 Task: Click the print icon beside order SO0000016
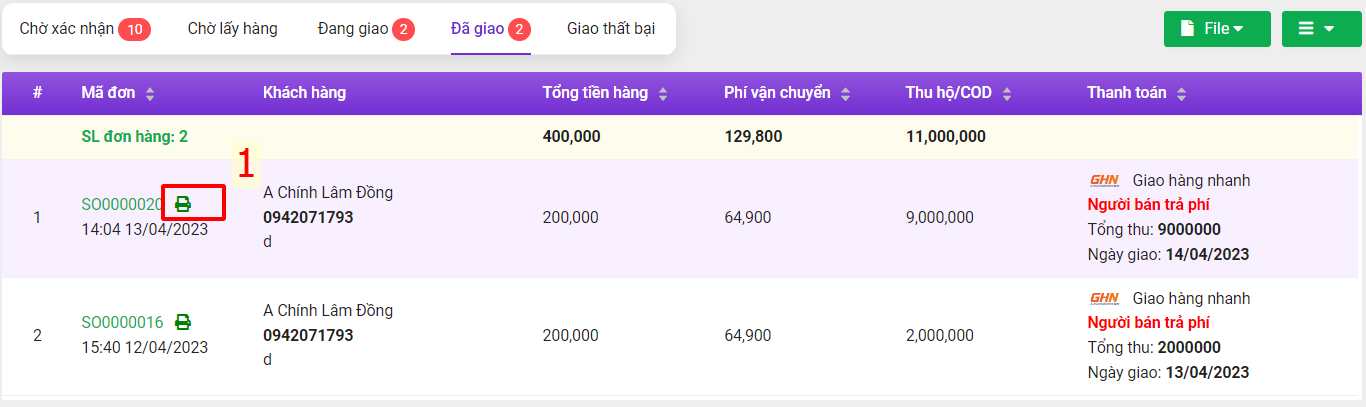tap(183, 322)
